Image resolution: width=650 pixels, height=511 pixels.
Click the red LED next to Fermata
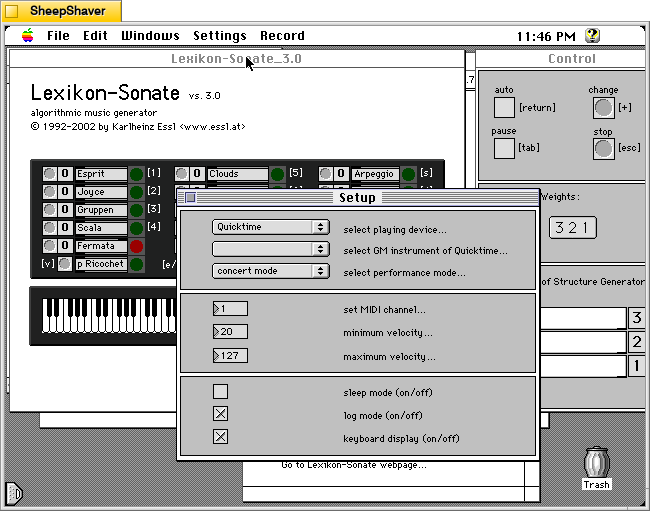pyautogui.click(x=136, y=246)
